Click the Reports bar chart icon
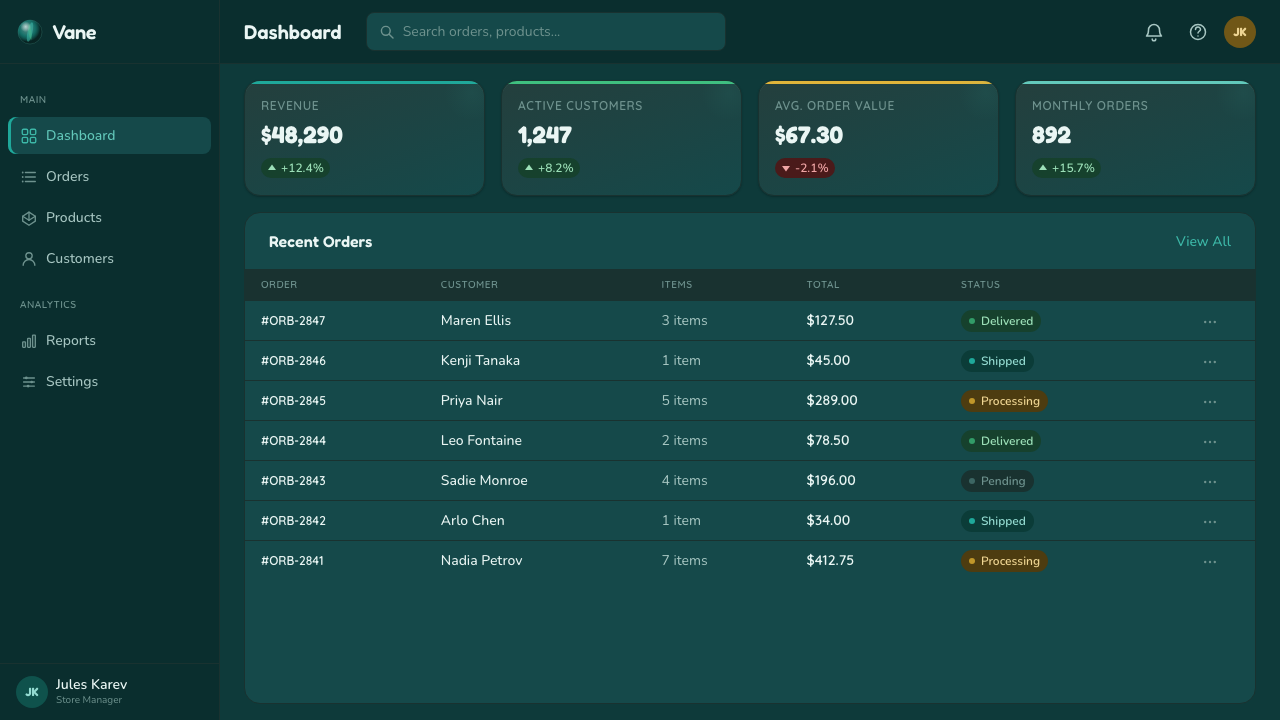1280x720 pixels. coord(29,341)
